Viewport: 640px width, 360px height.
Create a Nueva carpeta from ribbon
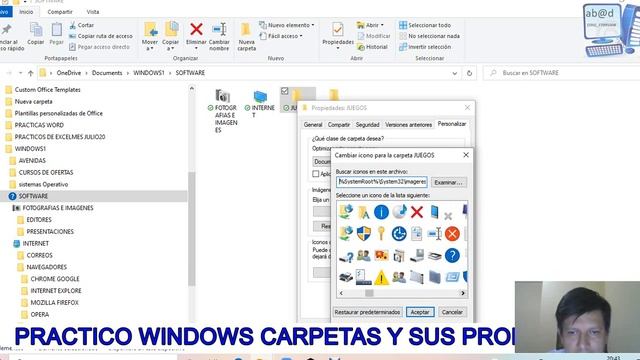click(247, 37)
